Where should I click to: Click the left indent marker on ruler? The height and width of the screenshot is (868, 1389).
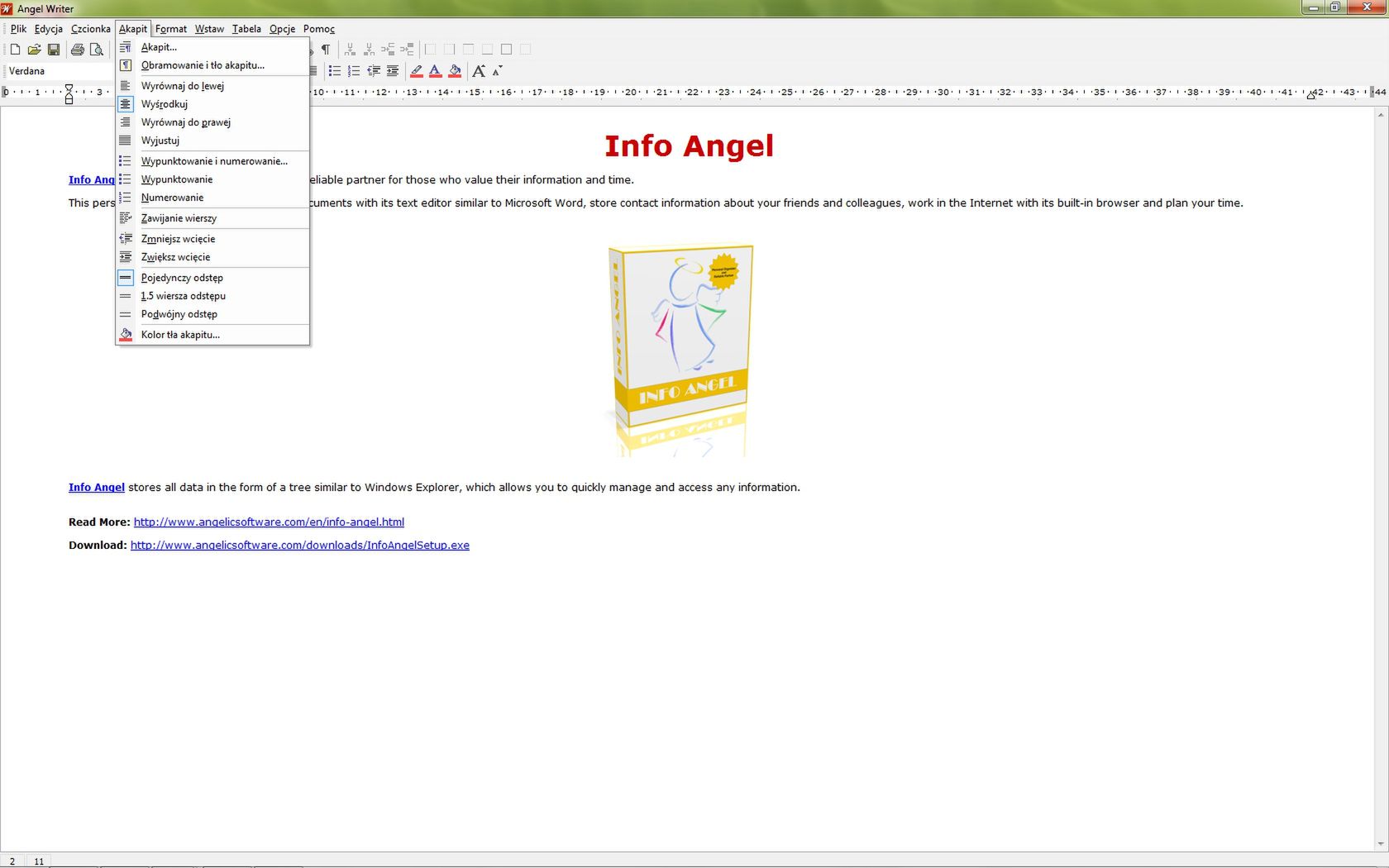point(69,93)
